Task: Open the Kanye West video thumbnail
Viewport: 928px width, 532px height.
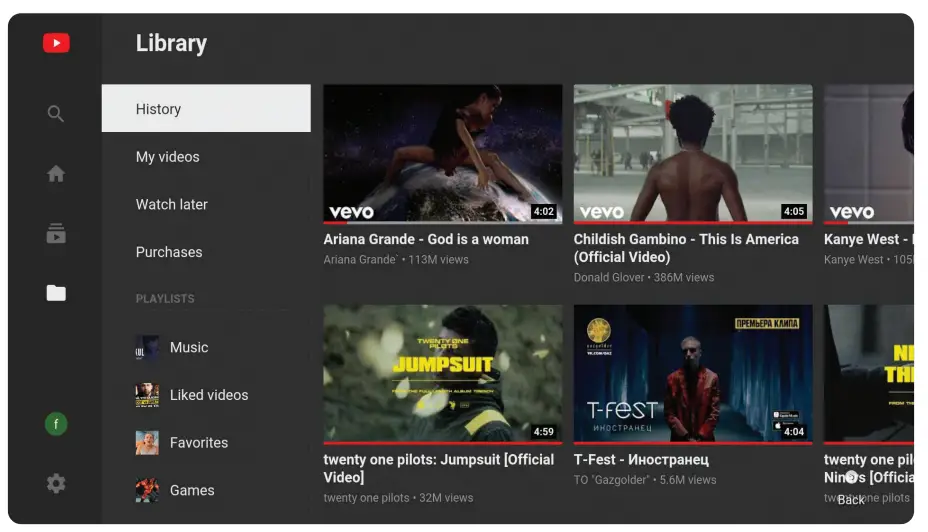Action: (x=869, y=153)
